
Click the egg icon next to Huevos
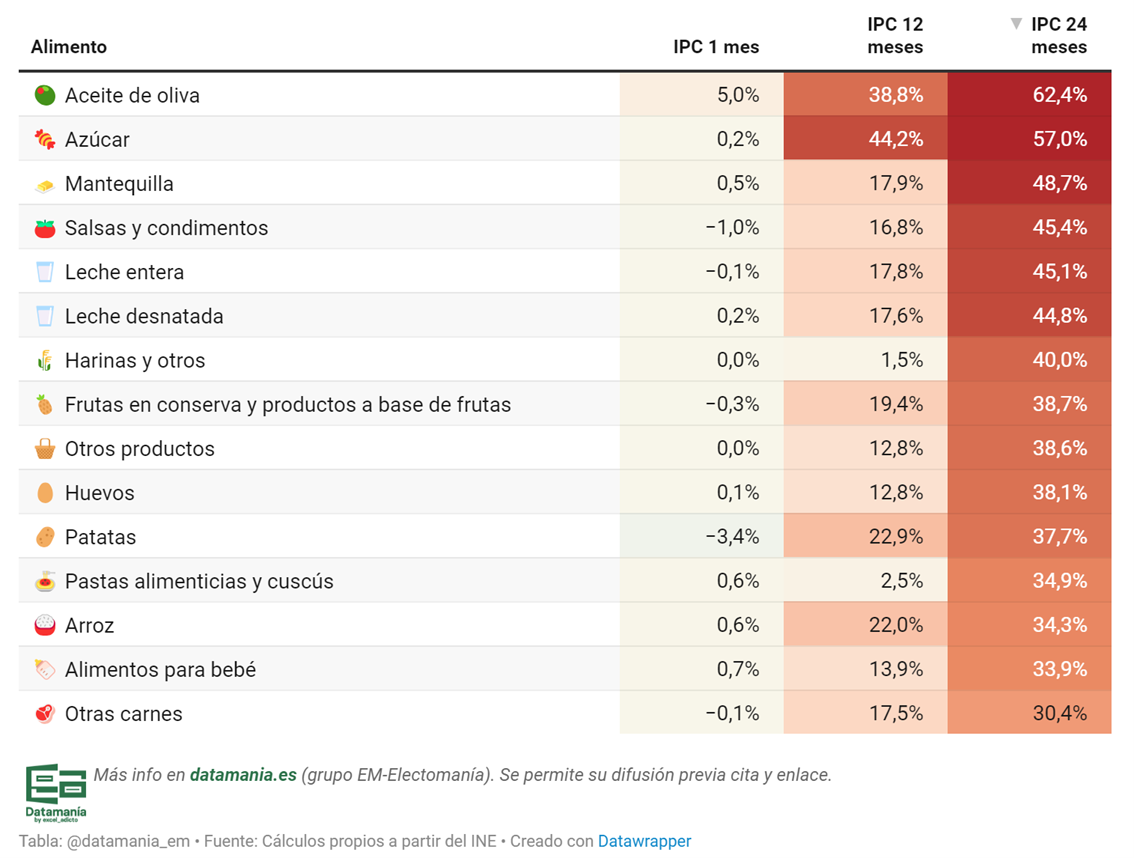(x=45, y=493)
